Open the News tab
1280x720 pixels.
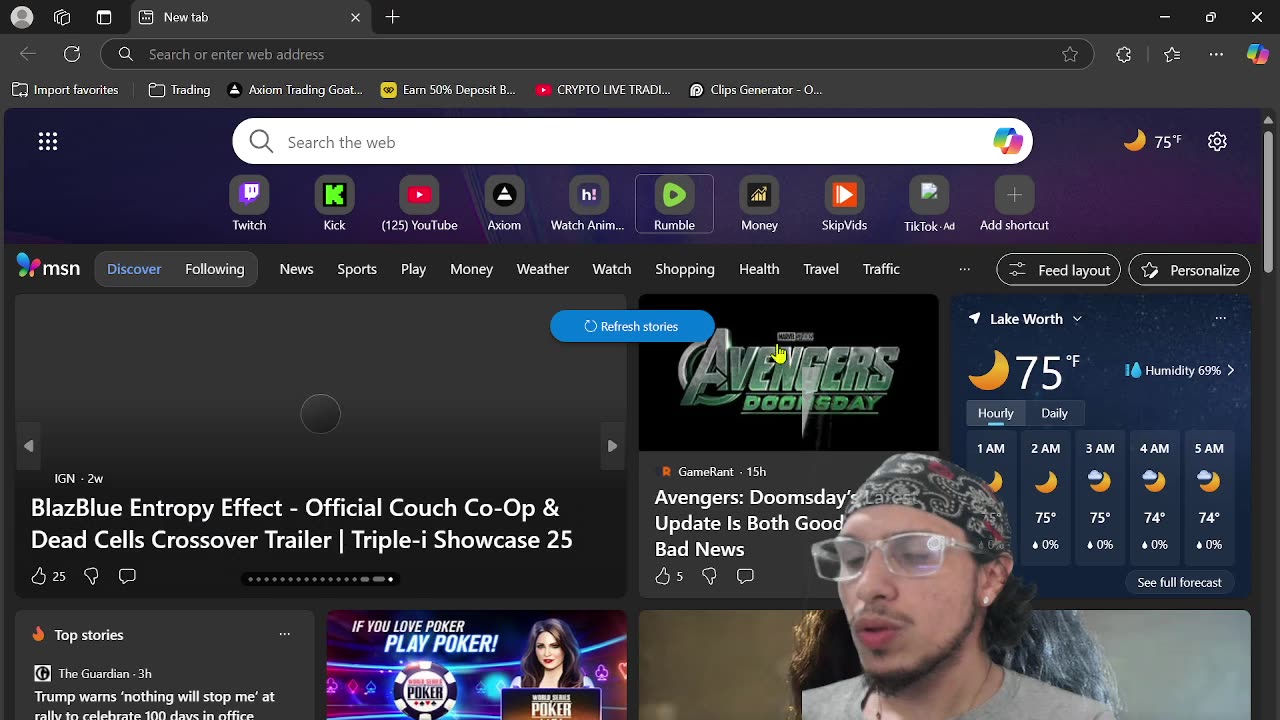pyautogui.click(x=296, y=269)
